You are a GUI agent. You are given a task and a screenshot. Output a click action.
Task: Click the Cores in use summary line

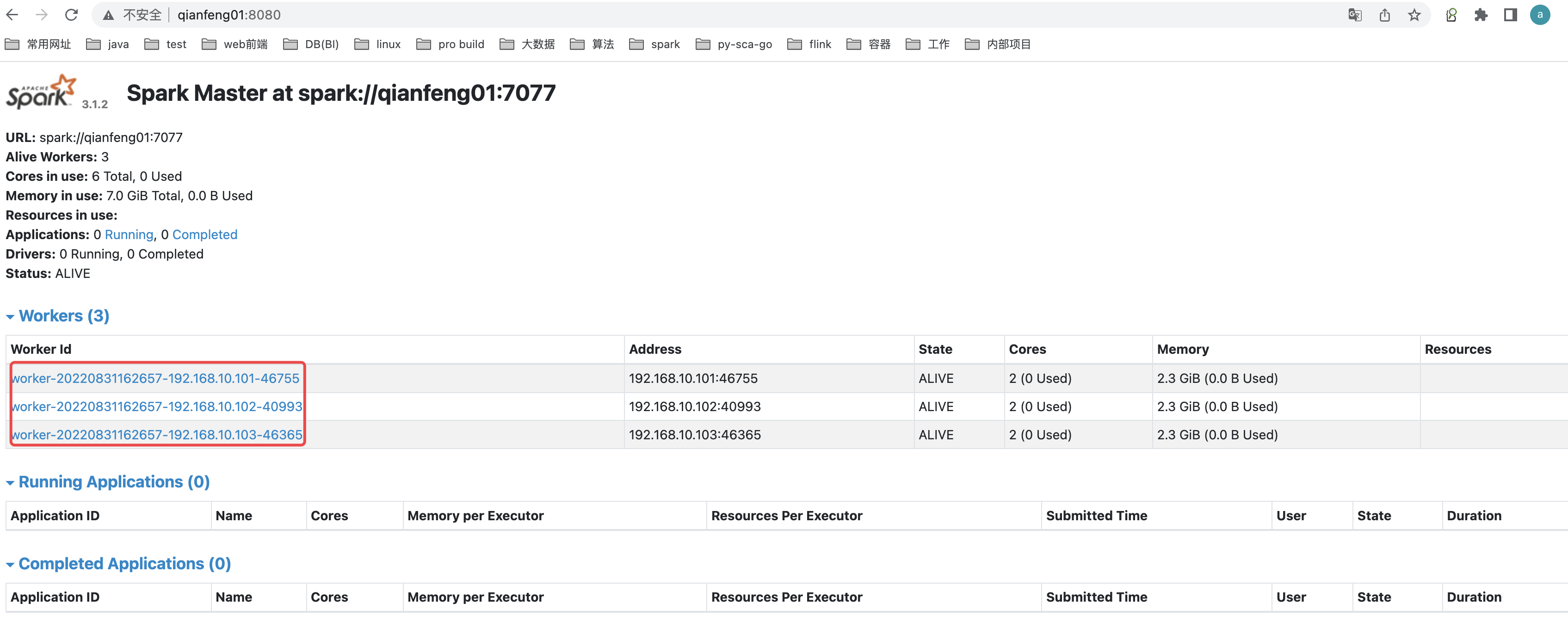pyautogui.click(x=94, y=177)
